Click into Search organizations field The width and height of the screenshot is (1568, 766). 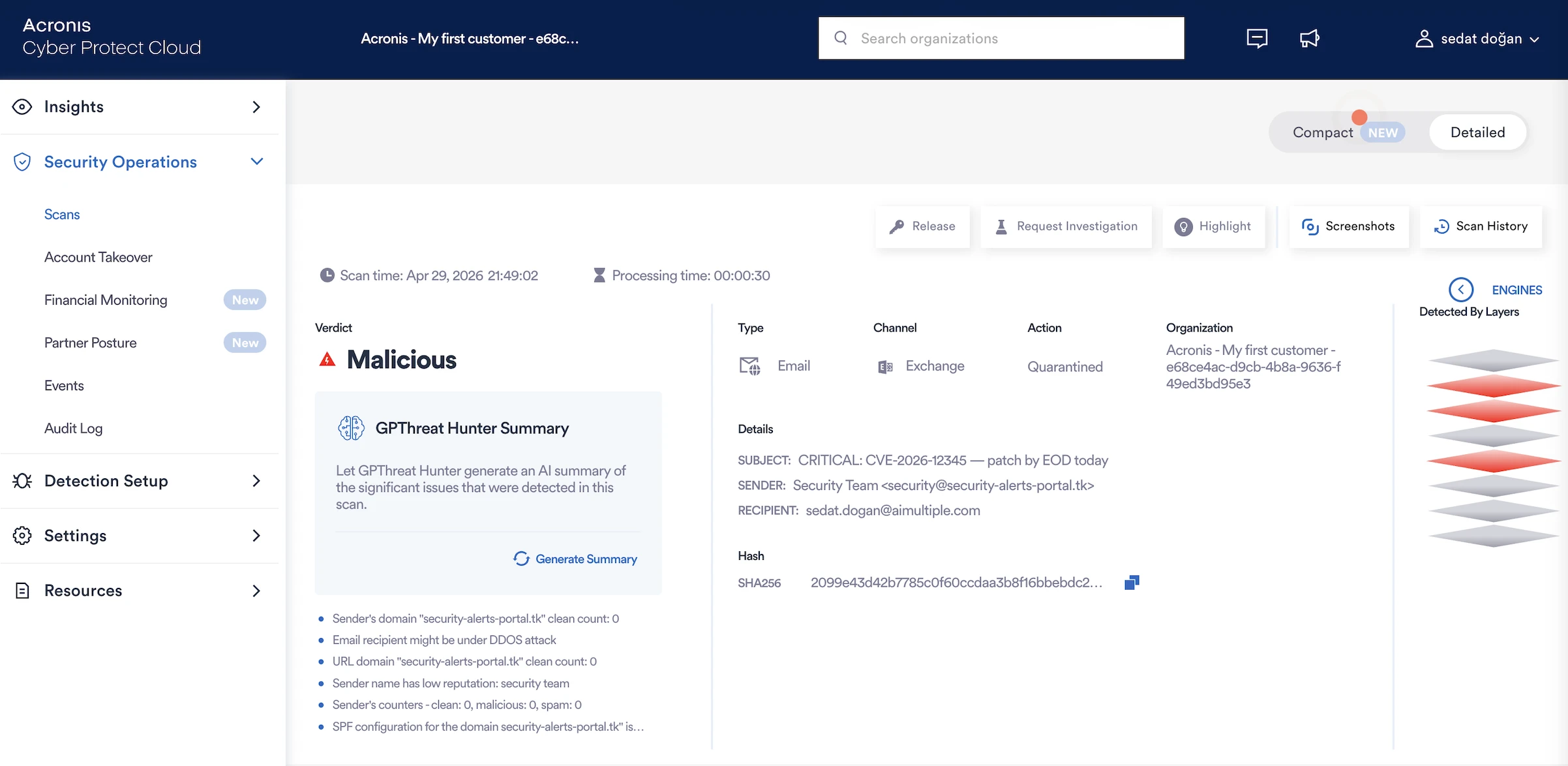click(x=1001, y=38)
